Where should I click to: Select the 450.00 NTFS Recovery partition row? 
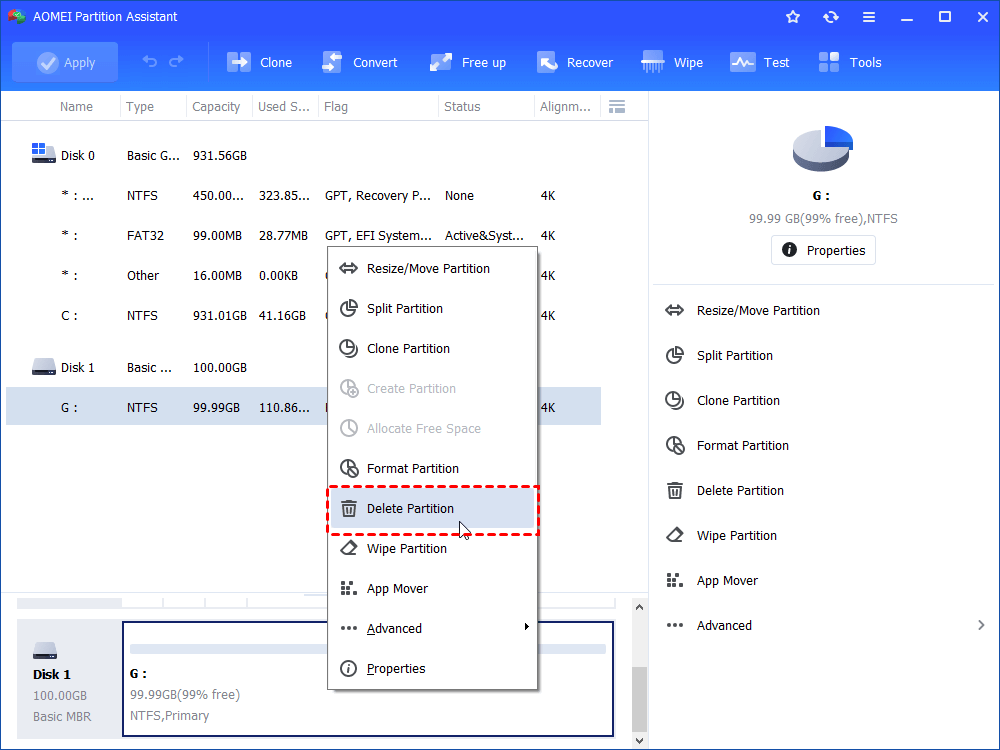coord(304,196)
